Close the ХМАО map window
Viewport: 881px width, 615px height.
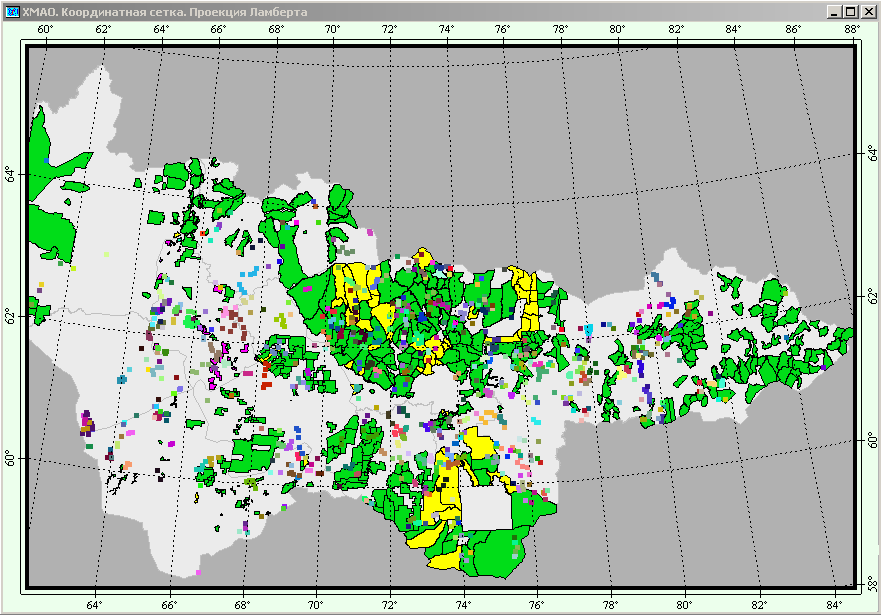click(x=868, y=12)
